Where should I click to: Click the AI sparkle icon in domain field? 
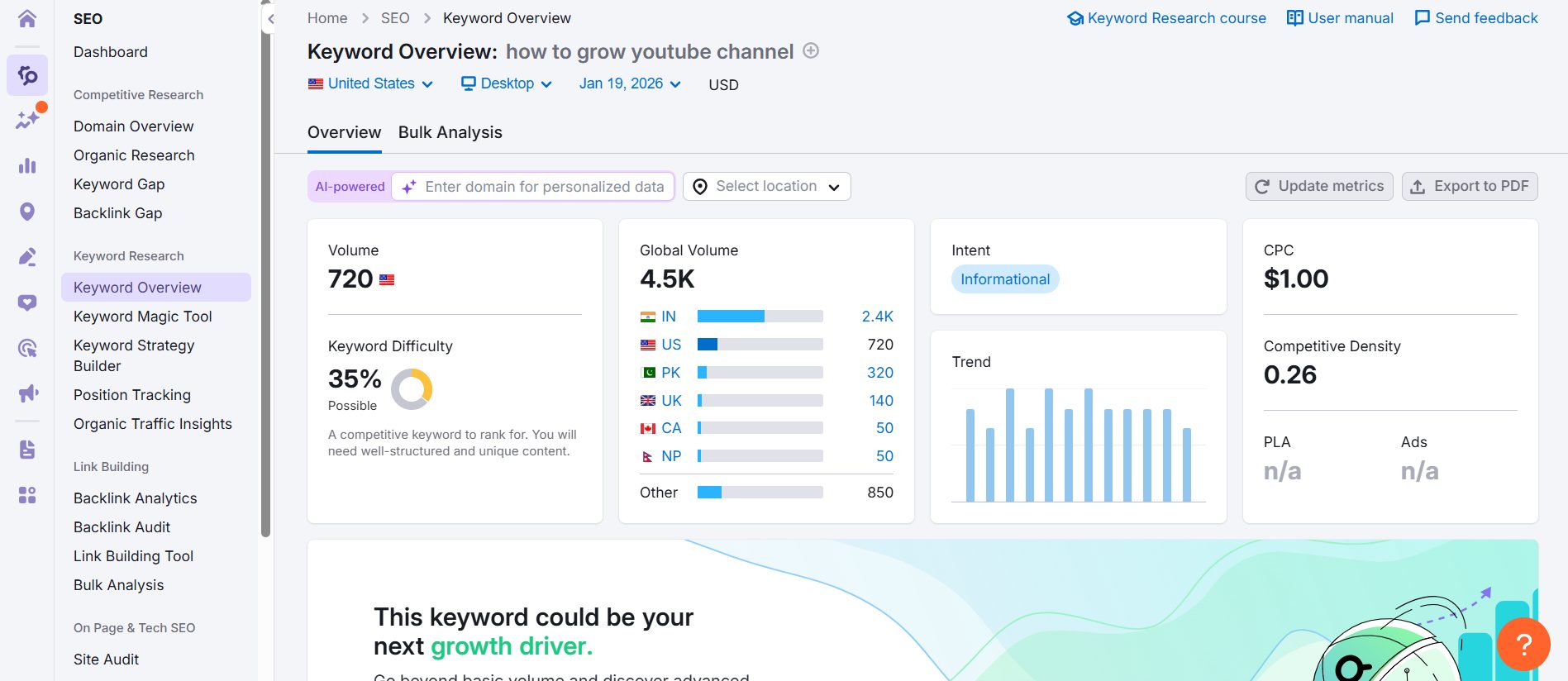tap(409, 187)
